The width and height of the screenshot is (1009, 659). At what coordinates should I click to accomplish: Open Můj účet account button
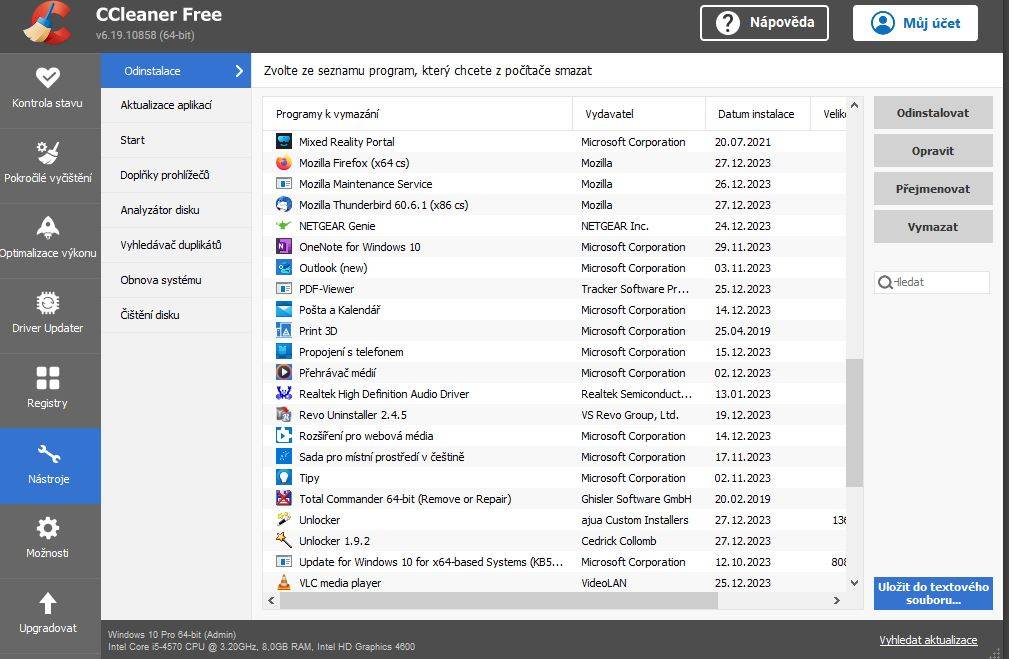(x=915, y=23)
